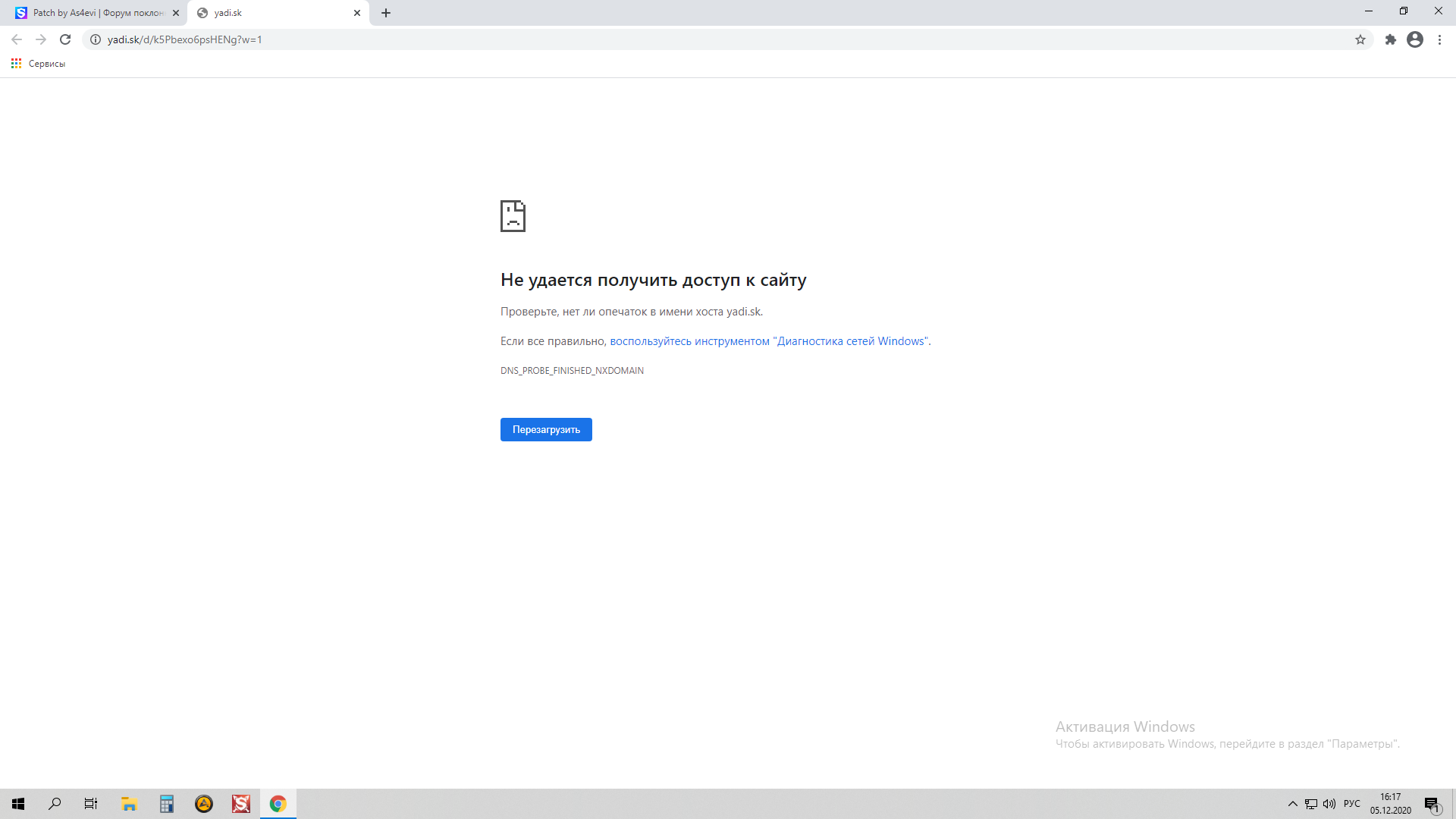
Task: Open the volume speaker tray icon
Action: [1329, 804]
